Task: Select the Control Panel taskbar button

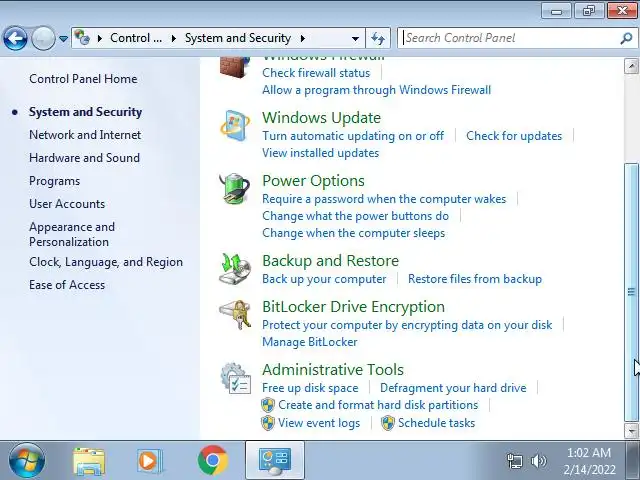Action: click(x=275, y=460)
